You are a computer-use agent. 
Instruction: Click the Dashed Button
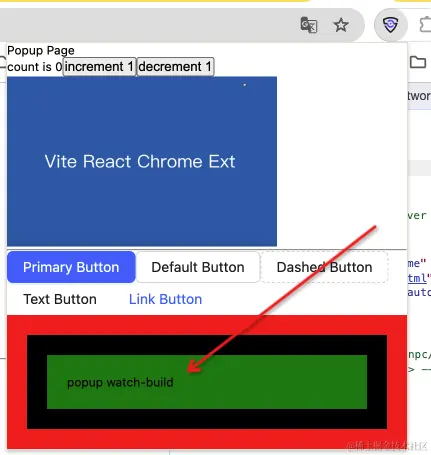pyautogui.click(x=324, y=267)
